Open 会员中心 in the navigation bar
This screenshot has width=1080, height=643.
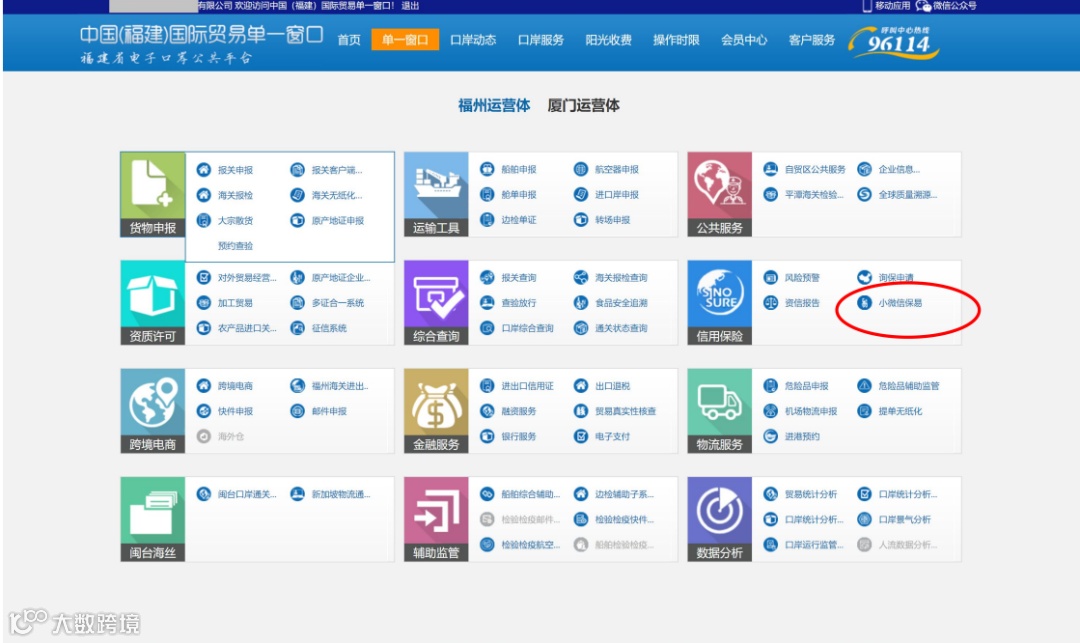pyautogui.click(x=744, y=40)
